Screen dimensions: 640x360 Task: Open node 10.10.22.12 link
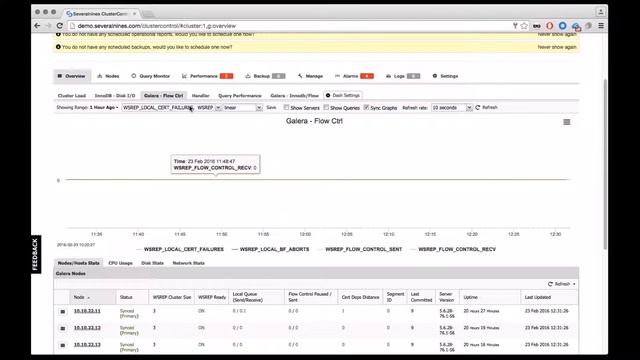point(87,328)
